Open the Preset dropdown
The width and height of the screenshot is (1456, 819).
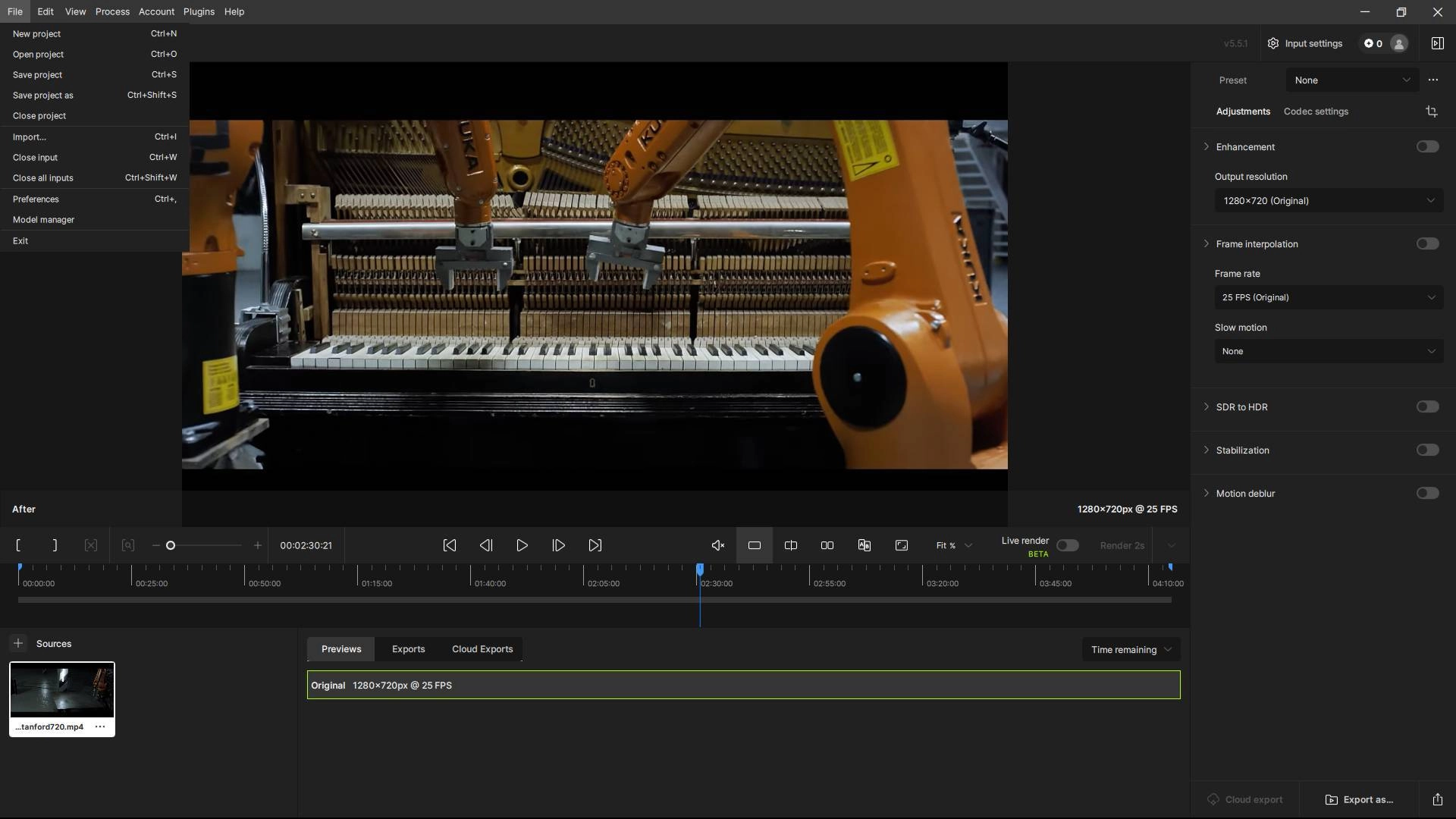pyautogui.click(x=1351, y=80)
